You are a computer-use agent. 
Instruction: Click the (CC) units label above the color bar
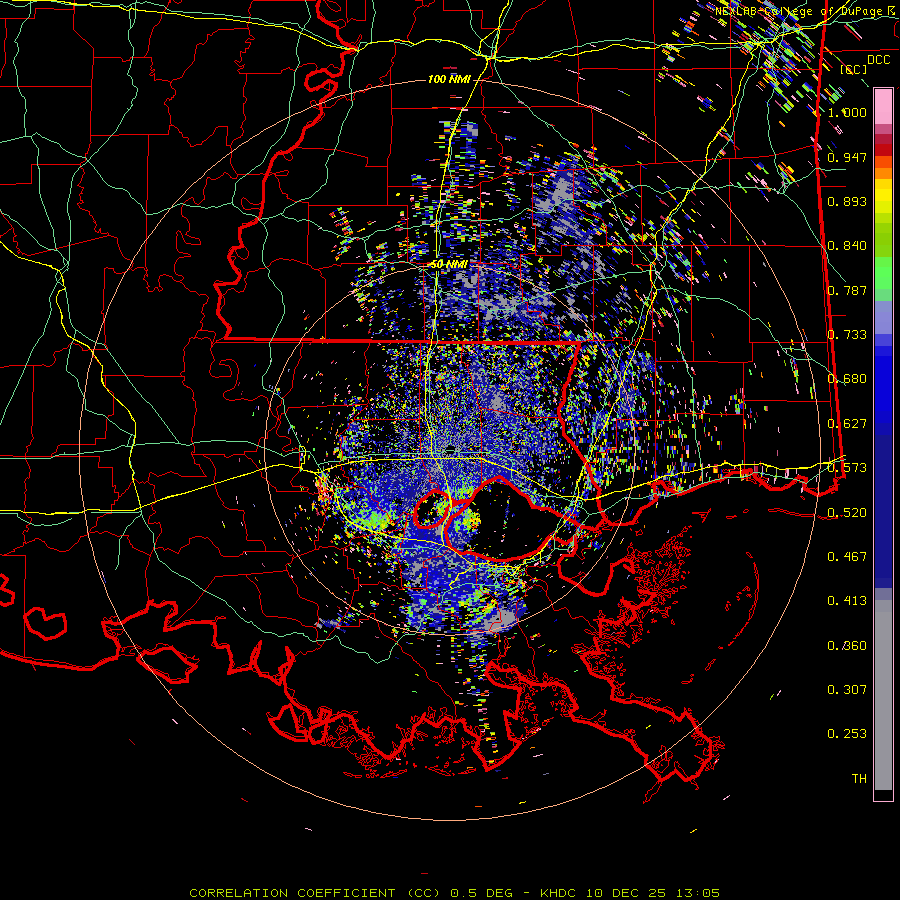tap(854, 69)
